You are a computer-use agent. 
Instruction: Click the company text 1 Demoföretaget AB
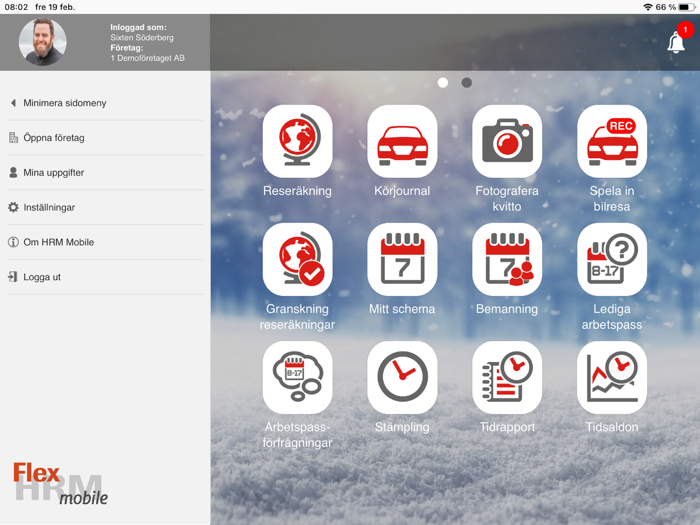point(147,58)
